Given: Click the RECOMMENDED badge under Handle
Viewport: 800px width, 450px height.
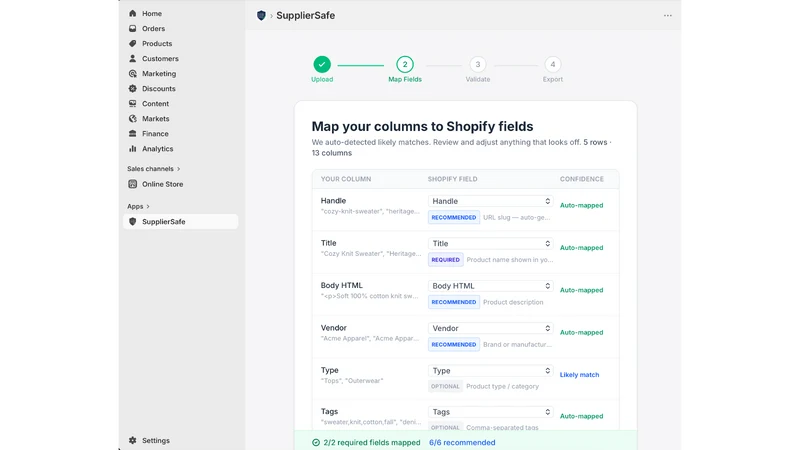Looking at the screenshot, I should tap(454, 217).
